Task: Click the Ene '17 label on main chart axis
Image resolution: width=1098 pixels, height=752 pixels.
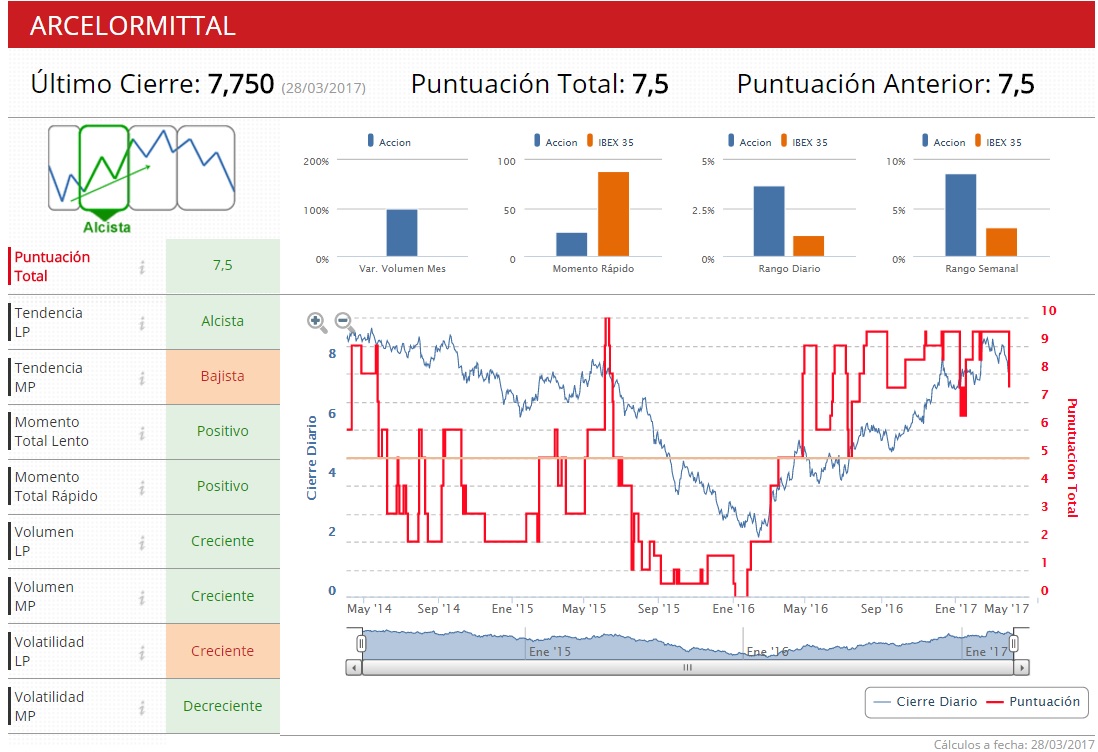Action: pos(955,608)
